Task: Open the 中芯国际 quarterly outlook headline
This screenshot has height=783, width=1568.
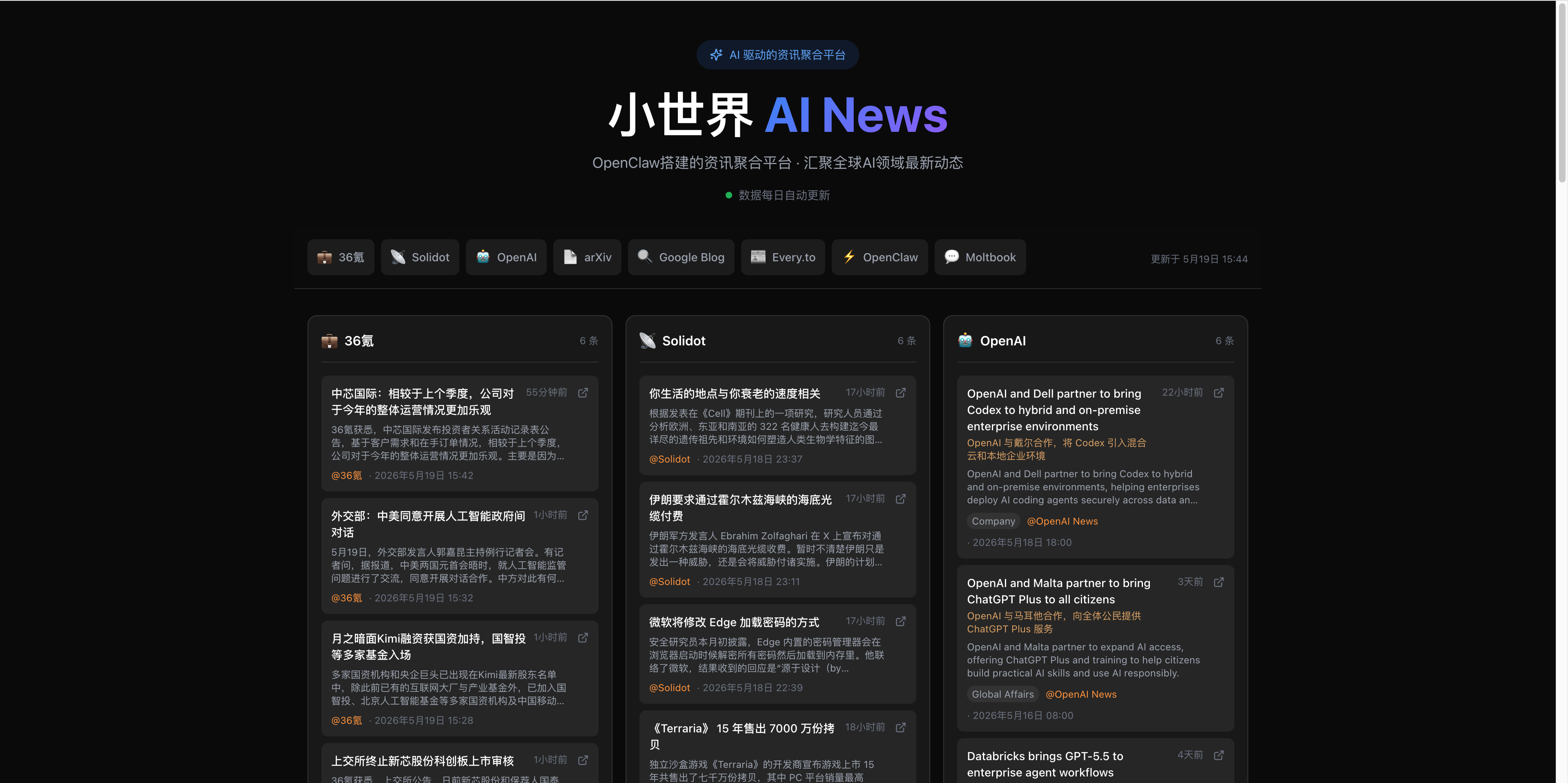Action: 423,402
